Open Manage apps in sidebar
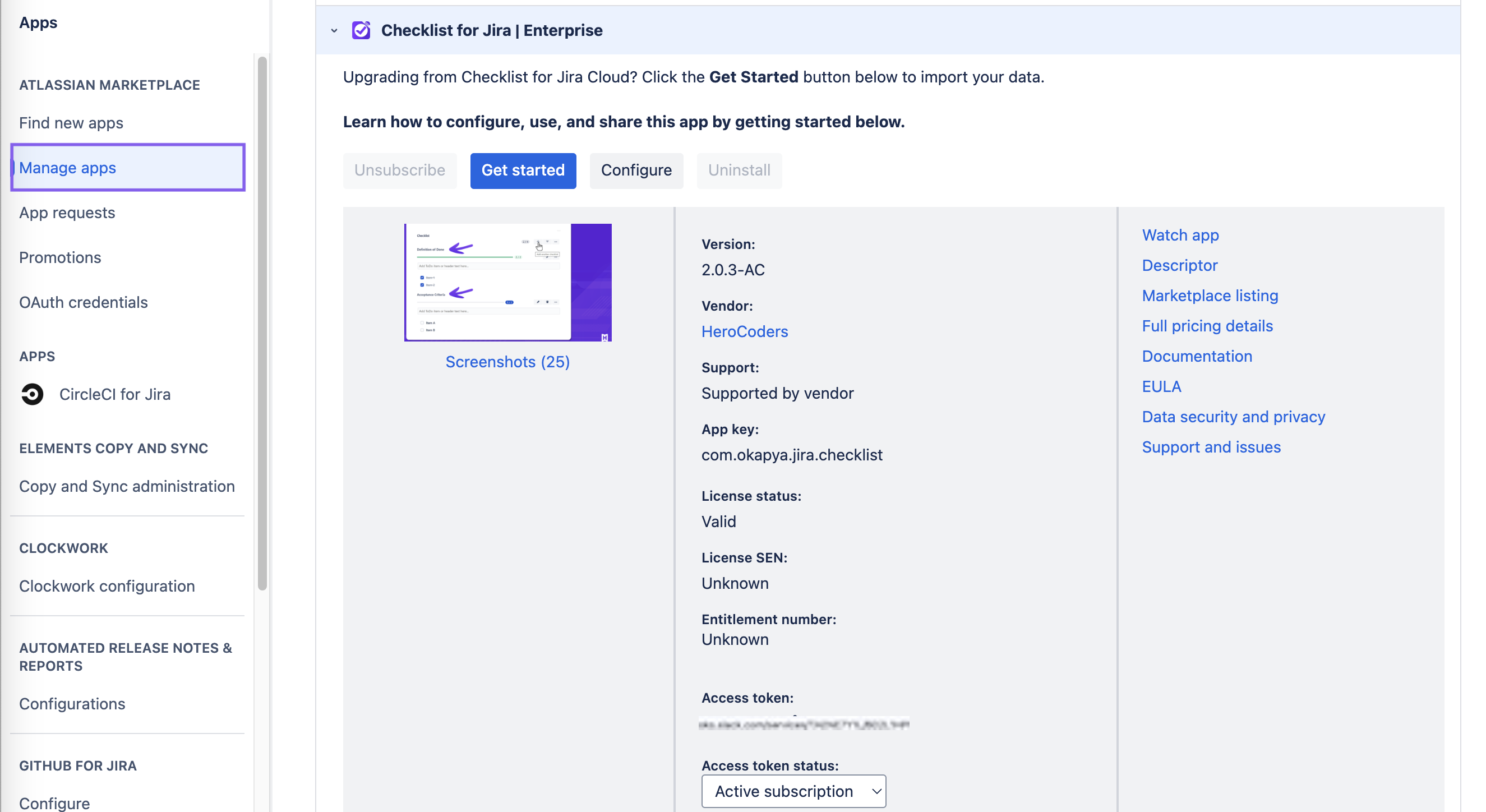Viewport: 1486px width, 812px height. click(67, 168)
